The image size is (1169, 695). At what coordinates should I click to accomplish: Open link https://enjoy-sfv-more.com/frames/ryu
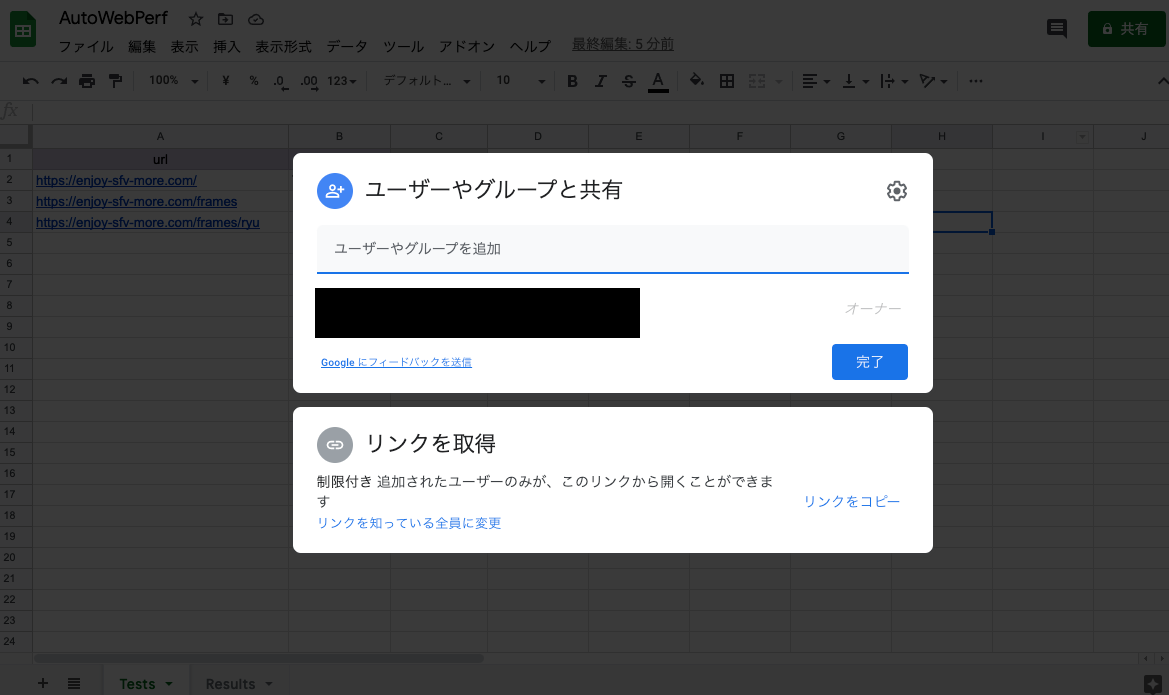pyautogui.click(x=148, y=222)
